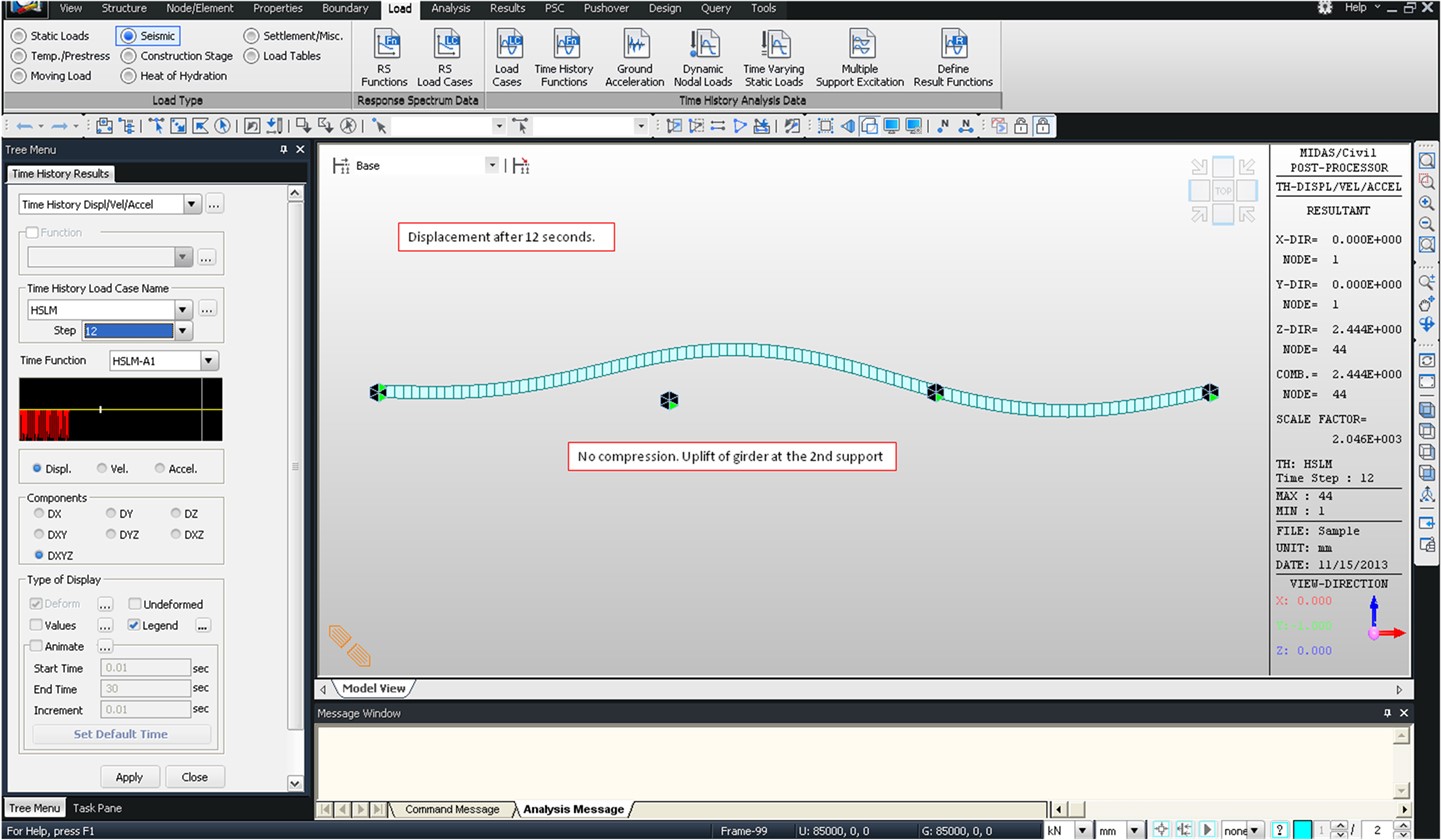The image size is (1441, 840).
Task: Expand the HSLM load case dropdown
Action: click(182, 310)
